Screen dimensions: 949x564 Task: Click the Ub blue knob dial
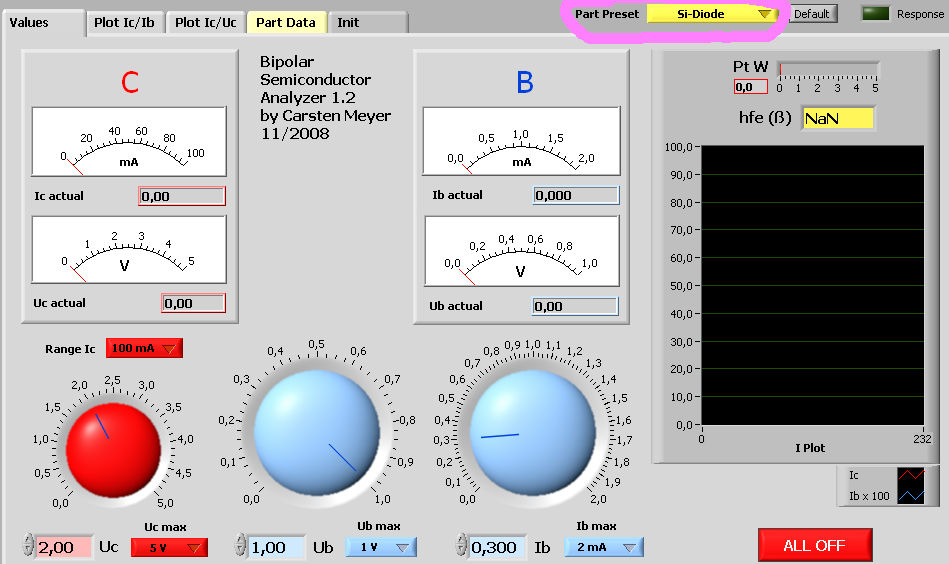317,431
